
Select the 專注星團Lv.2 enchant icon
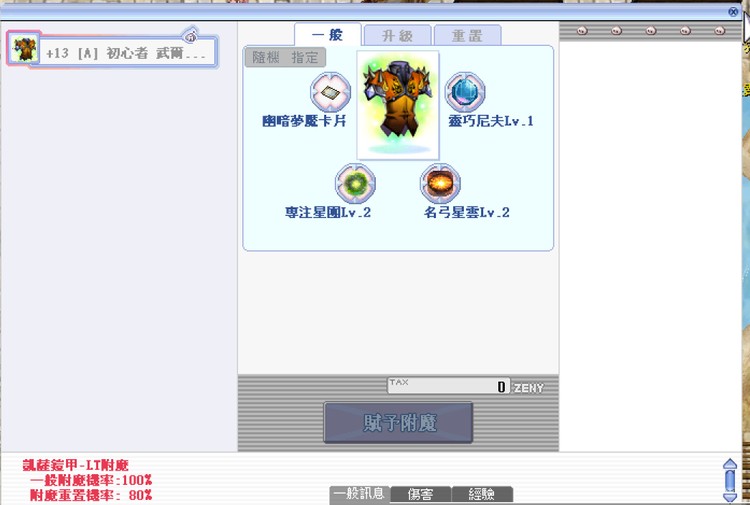pyautogui.click(x=355, y=183)
